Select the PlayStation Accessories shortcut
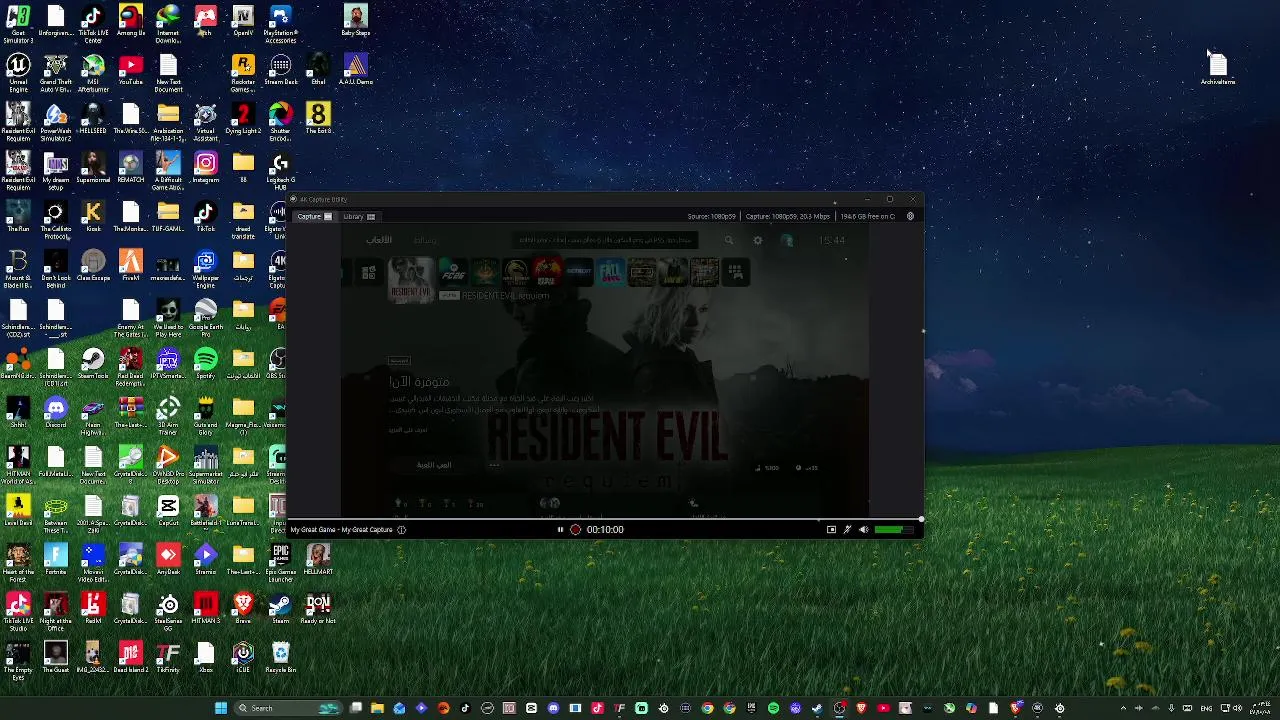This screenshot has height=720, width=1280. coord(280,24)
